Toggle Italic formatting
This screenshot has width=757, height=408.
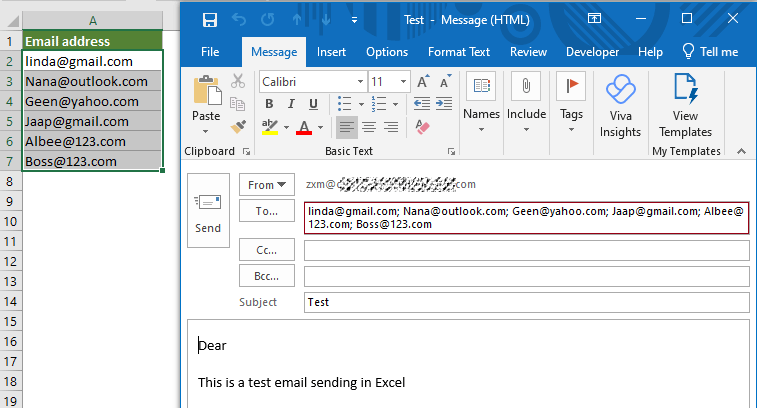(291, 104)
